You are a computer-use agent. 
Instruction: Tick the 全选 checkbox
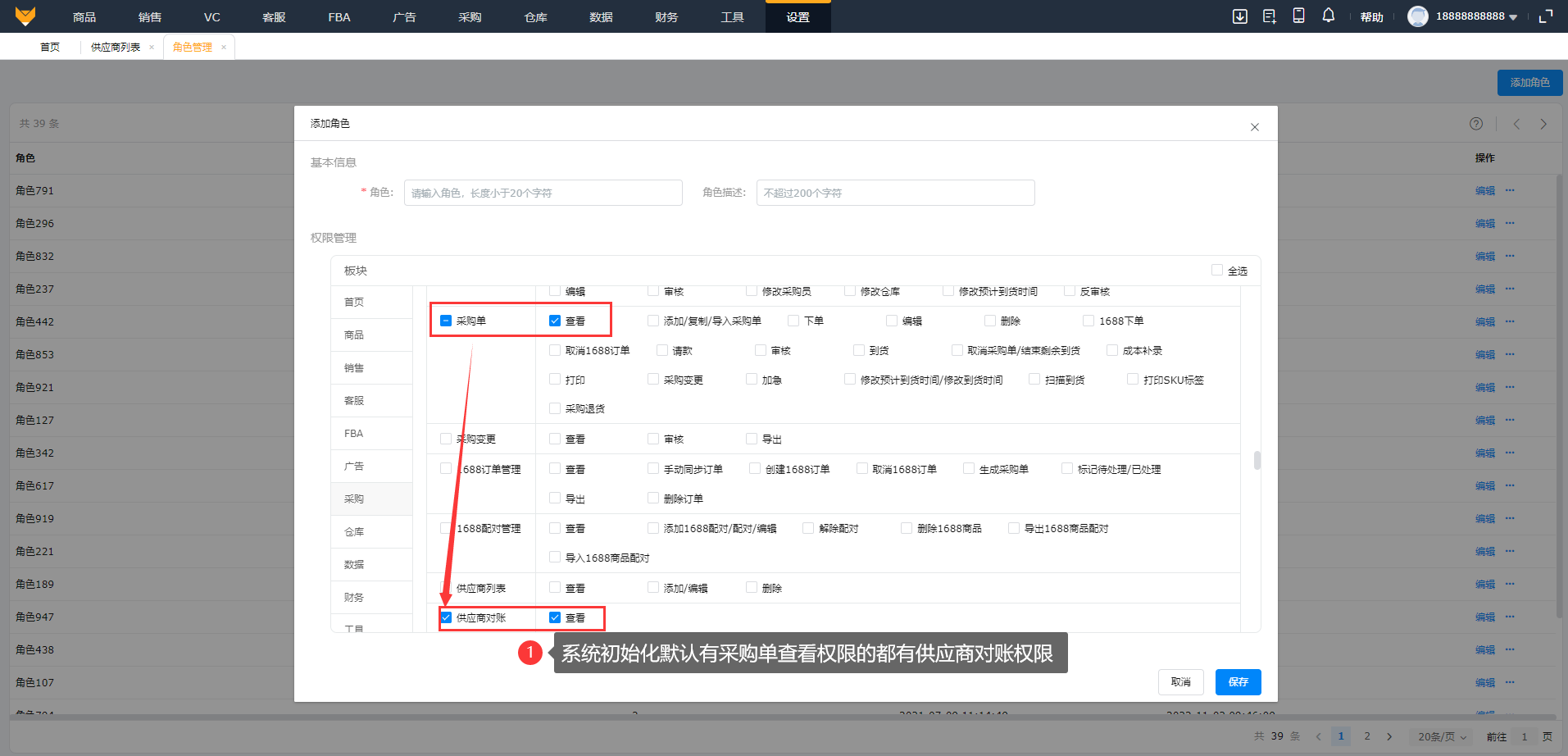1217,270
